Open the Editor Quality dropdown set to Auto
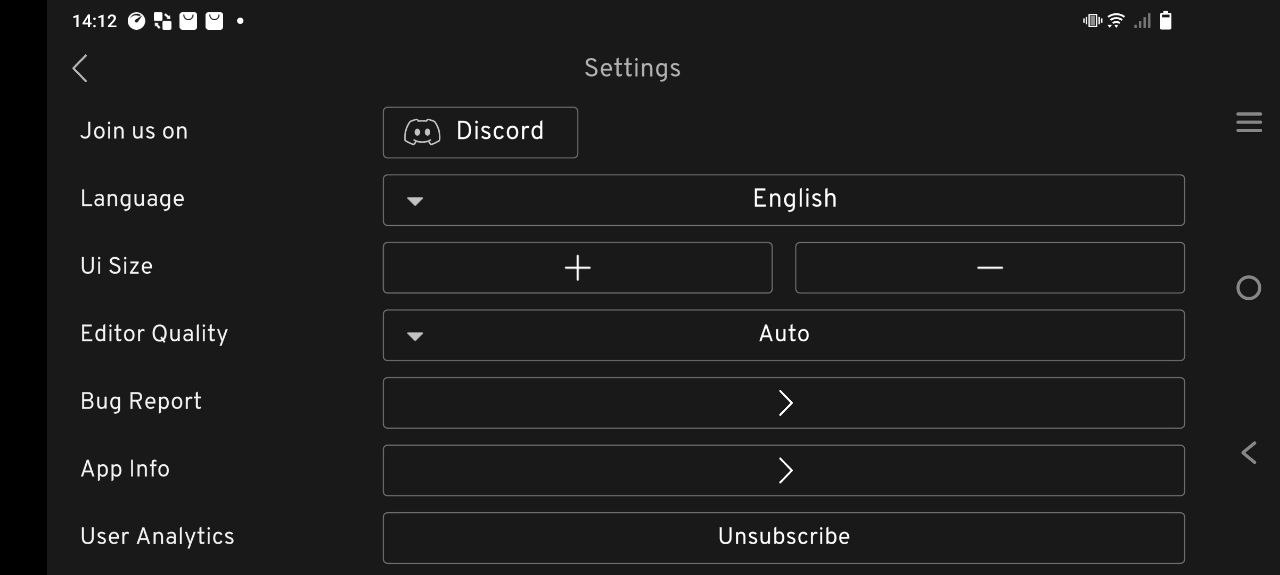The height and width of the screenshot is (575, 1280). click(784, 335)
